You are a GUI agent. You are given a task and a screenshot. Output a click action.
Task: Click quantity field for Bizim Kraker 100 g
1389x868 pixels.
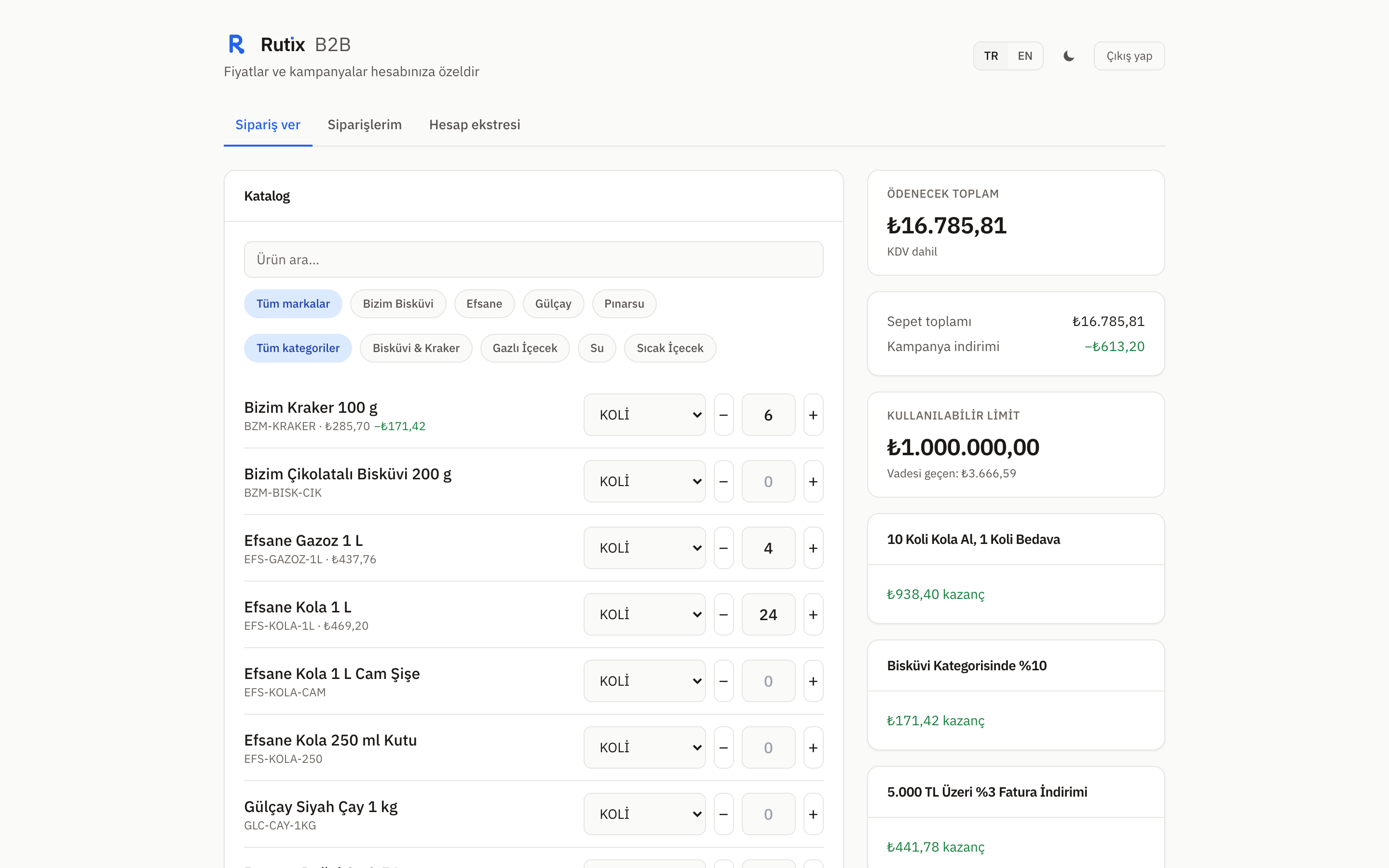[x=768, y=415]
